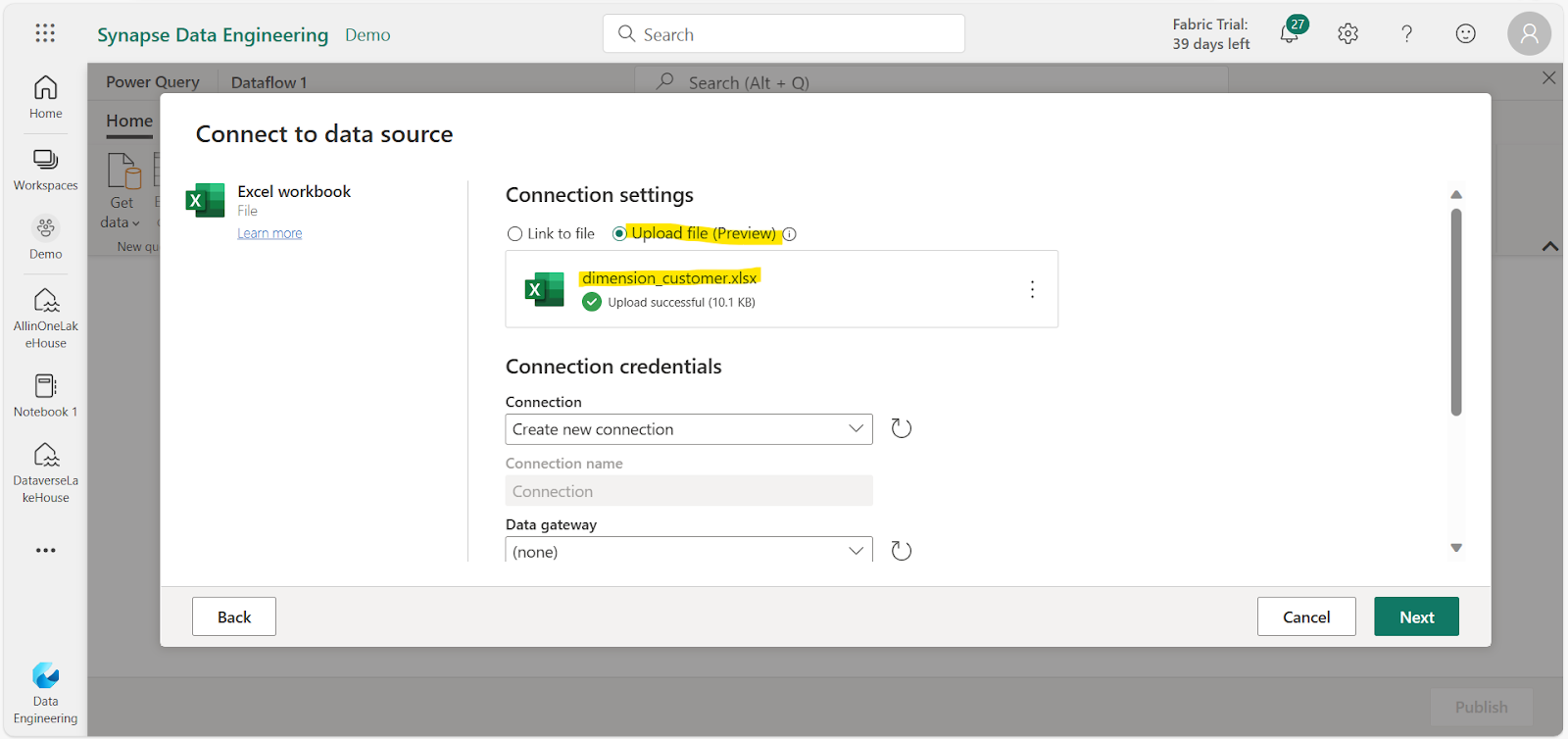Open the Data gateway dropdown
This screenshot has width=1568, height=739.
coord(689,551)
